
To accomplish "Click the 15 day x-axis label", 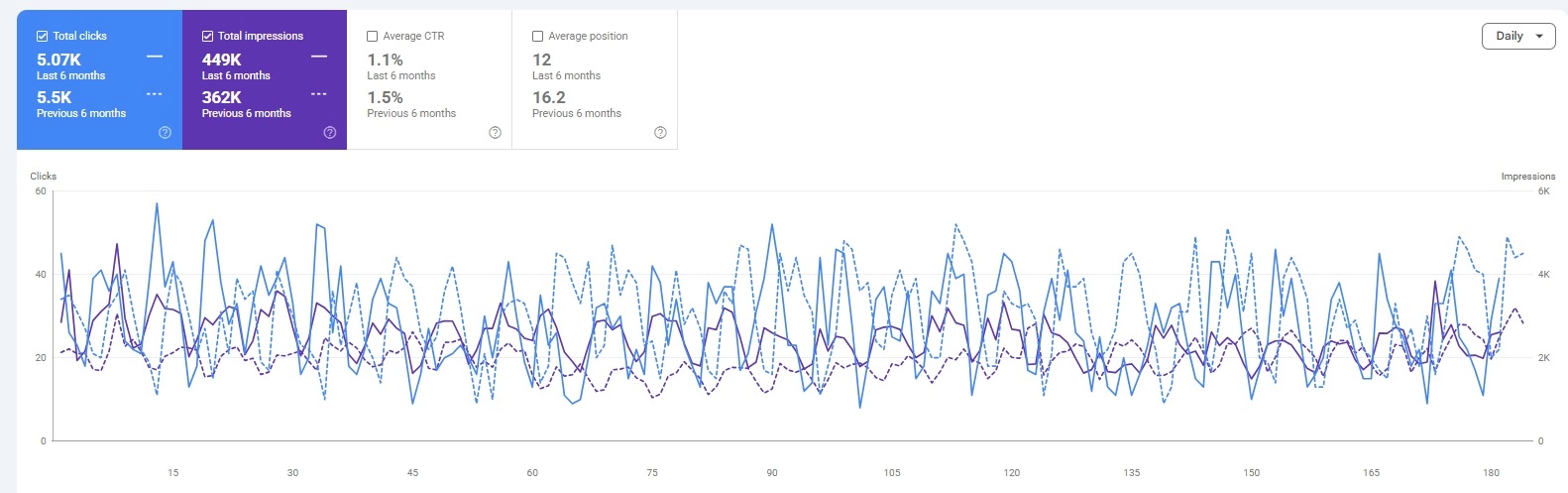I will pos(173,472).
